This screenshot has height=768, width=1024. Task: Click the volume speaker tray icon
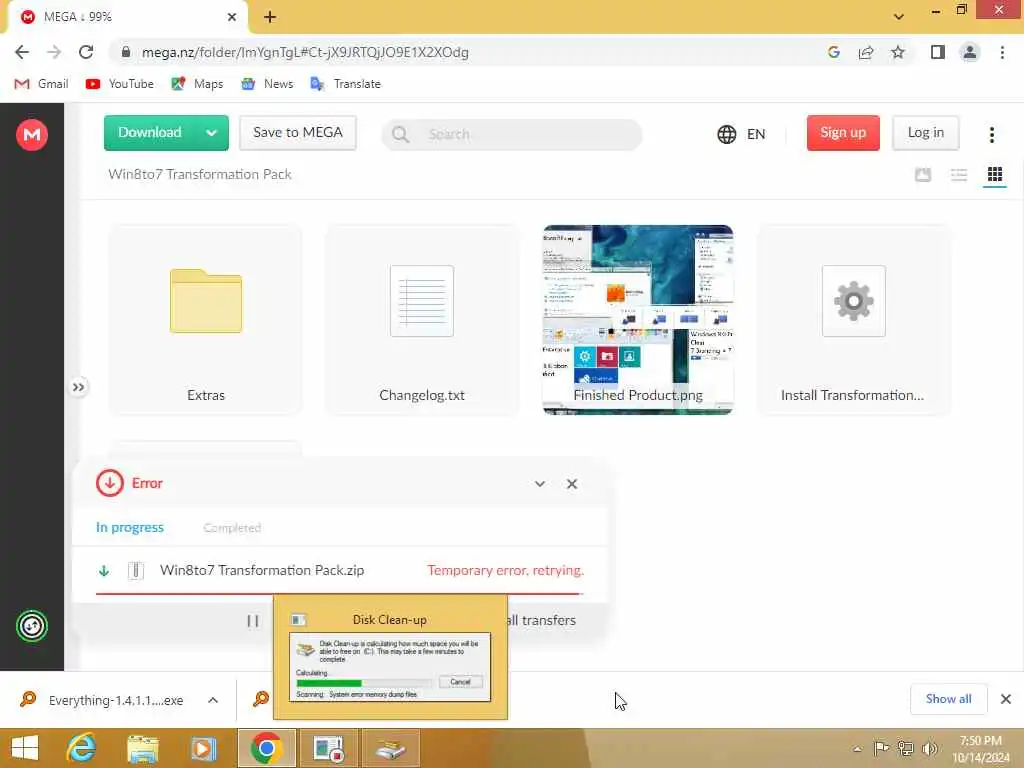click(929, 748)
